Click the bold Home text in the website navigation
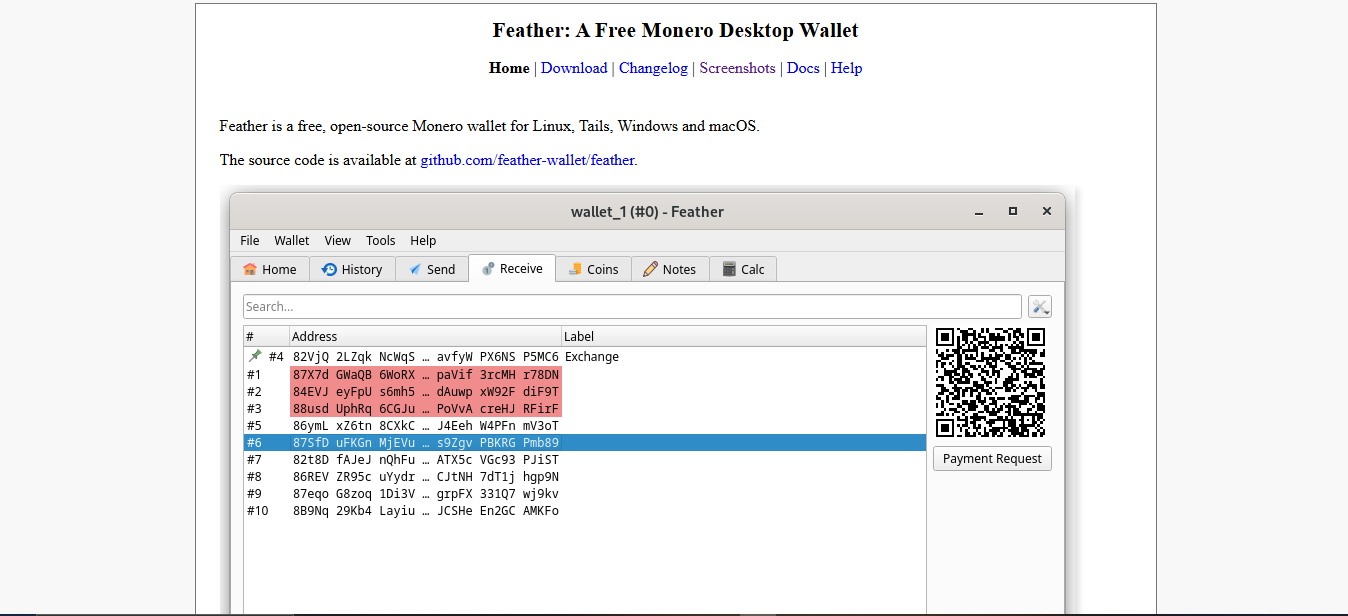This screenshot has width=1348, height=616. 509,68
